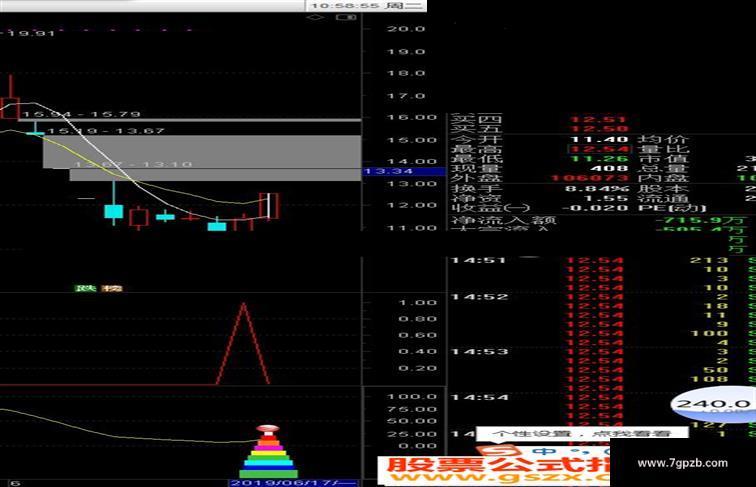
Task: Click the 外盘 value 106073
Action: coord(590,178)
